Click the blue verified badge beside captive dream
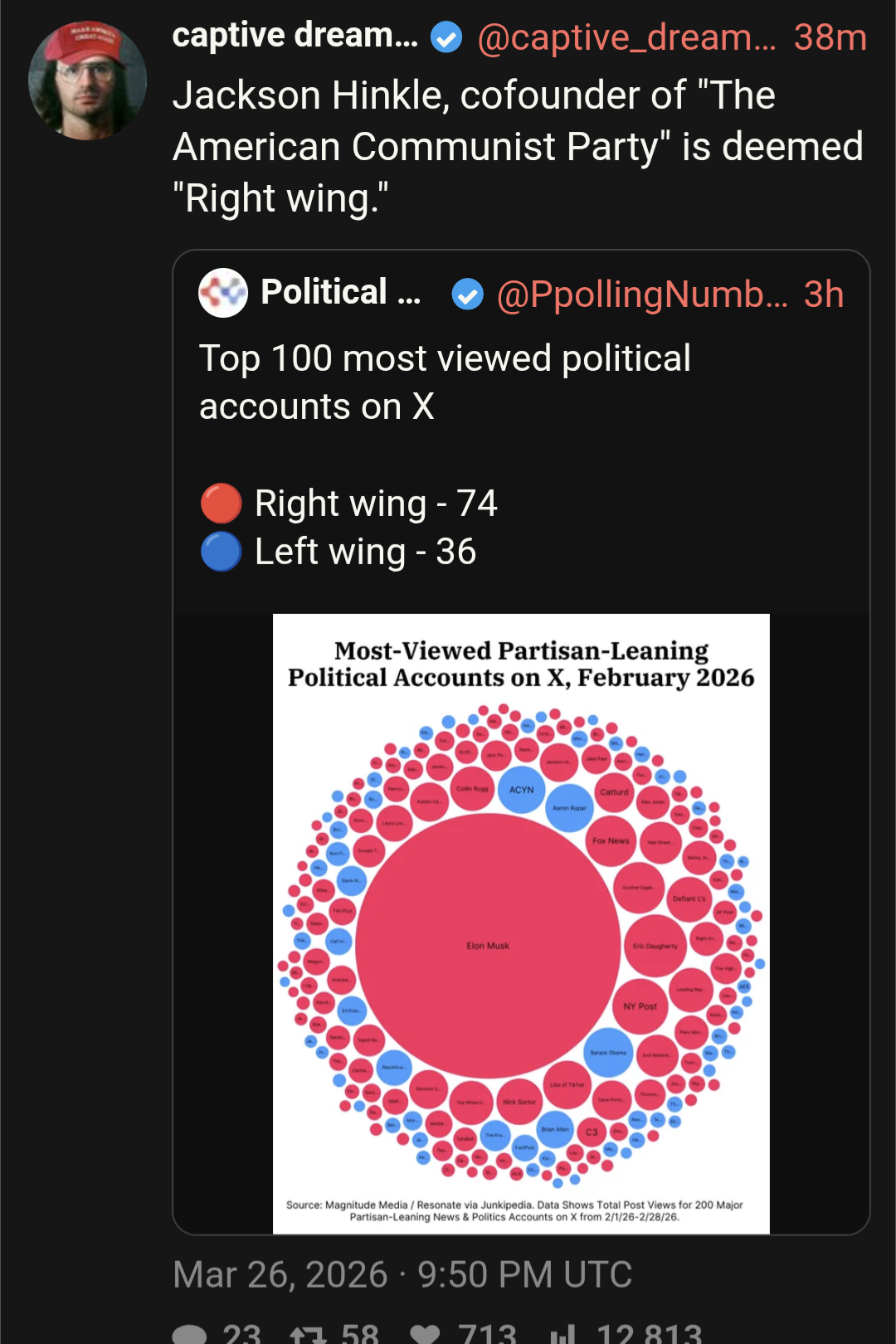The height and width of the screenshot is (1344, 896). pyautogui.click(x=446, y=37)
